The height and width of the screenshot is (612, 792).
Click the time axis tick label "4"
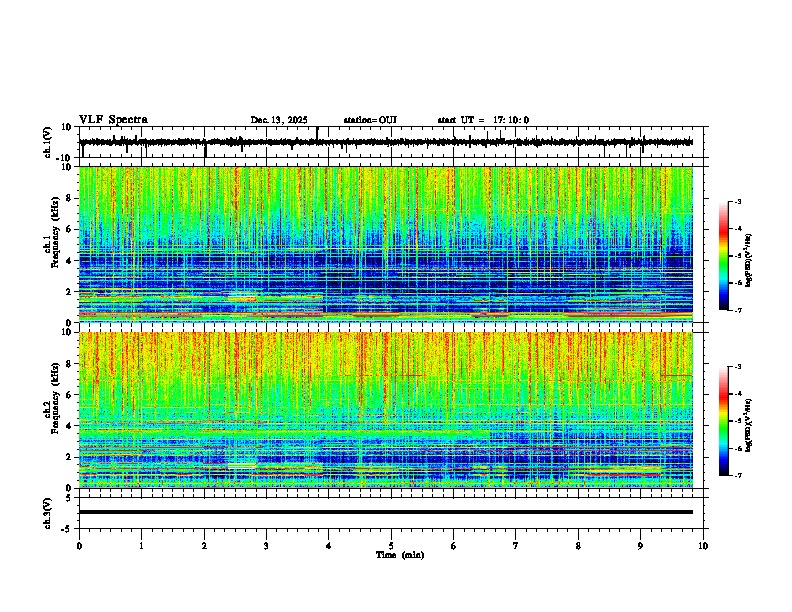point(329,546)
